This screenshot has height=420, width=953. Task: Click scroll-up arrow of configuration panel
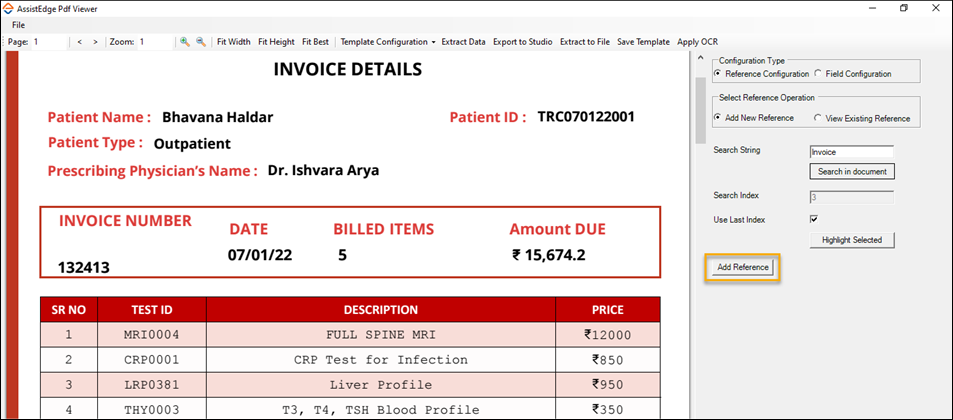point(700,58)
